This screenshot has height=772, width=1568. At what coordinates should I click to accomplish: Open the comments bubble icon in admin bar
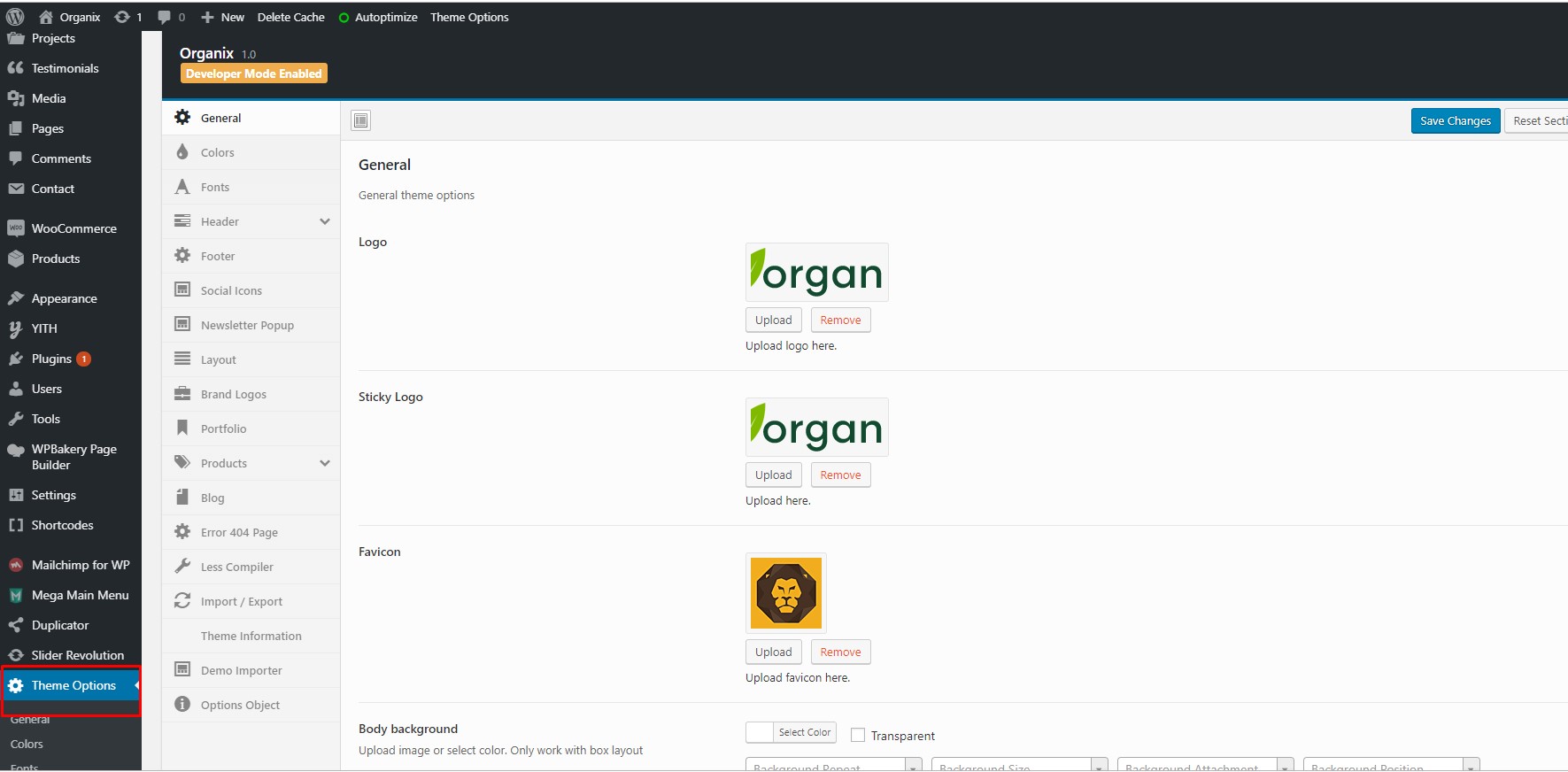pos(164,17)
